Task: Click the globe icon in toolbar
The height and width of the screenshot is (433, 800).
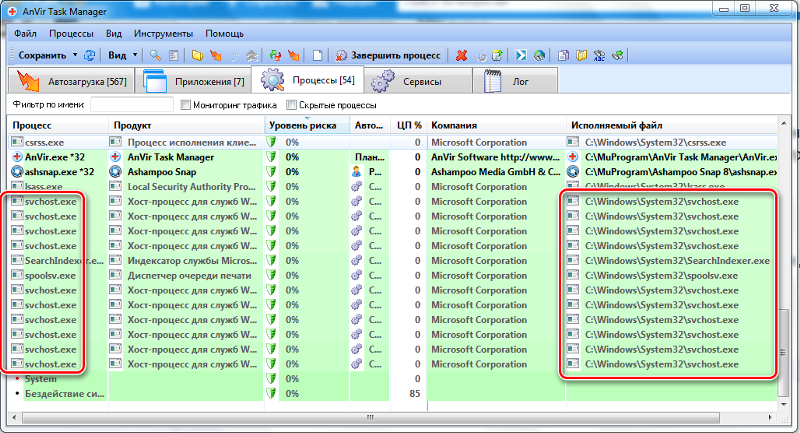Action: [x=539, y=55]
